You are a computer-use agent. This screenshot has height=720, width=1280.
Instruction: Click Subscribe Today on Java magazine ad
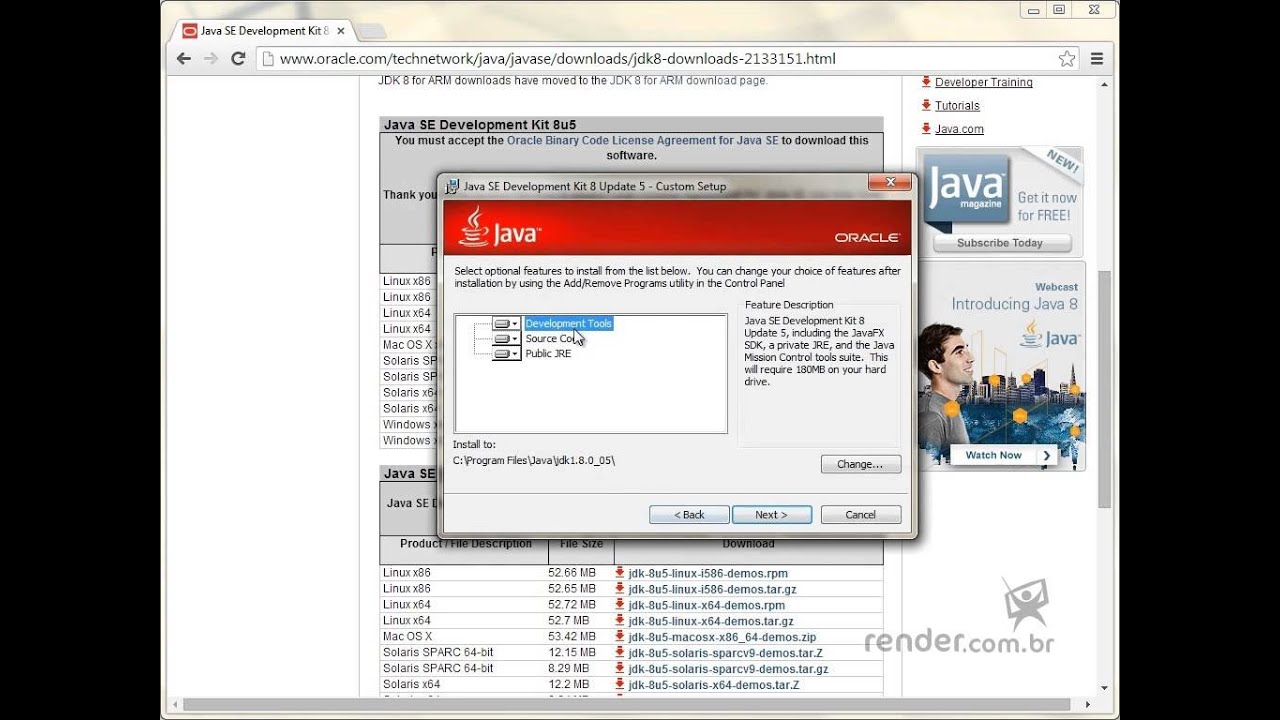click(x=999, y=243)
